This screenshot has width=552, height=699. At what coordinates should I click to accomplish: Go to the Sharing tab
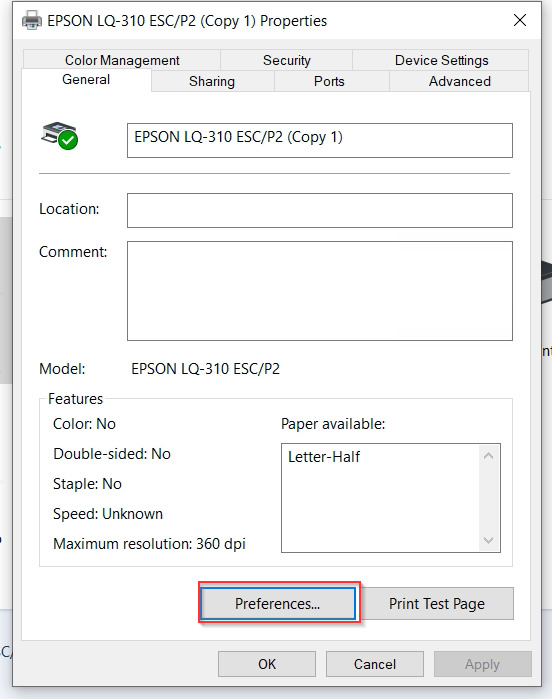pos(212,82)
